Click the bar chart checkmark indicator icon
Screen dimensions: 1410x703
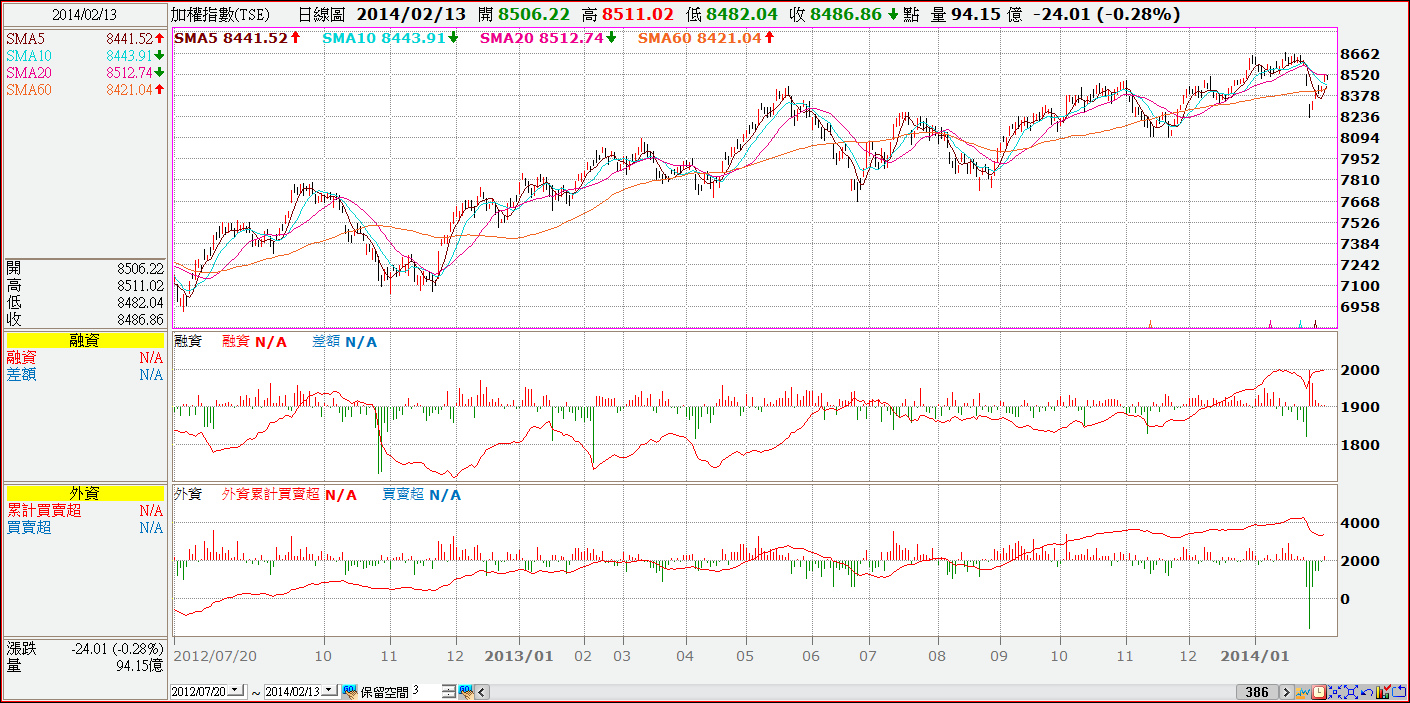point(1383,692)
